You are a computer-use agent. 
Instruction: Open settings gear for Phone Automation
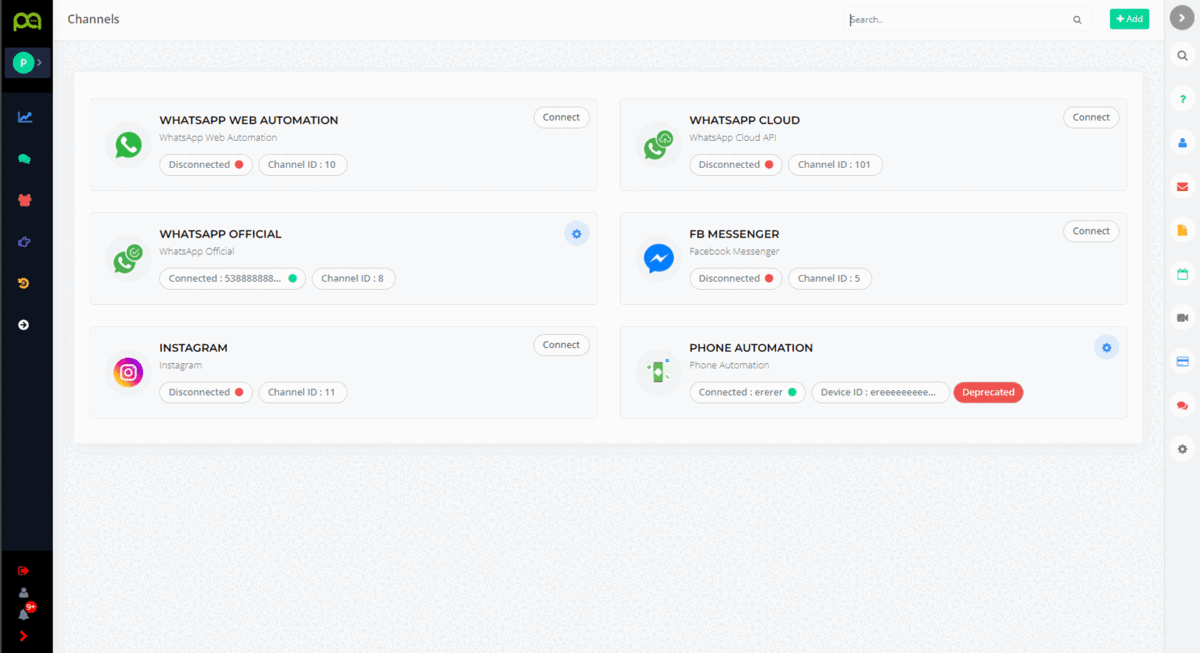[x=1106, y=348]
